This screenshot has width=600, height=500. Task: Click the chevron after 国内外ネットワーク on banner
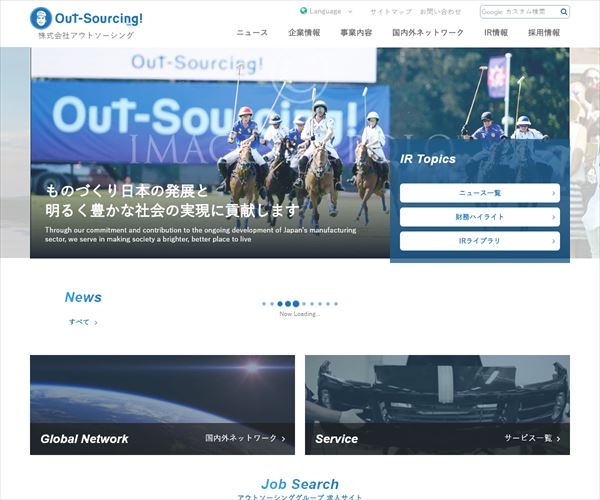[284, 439]
